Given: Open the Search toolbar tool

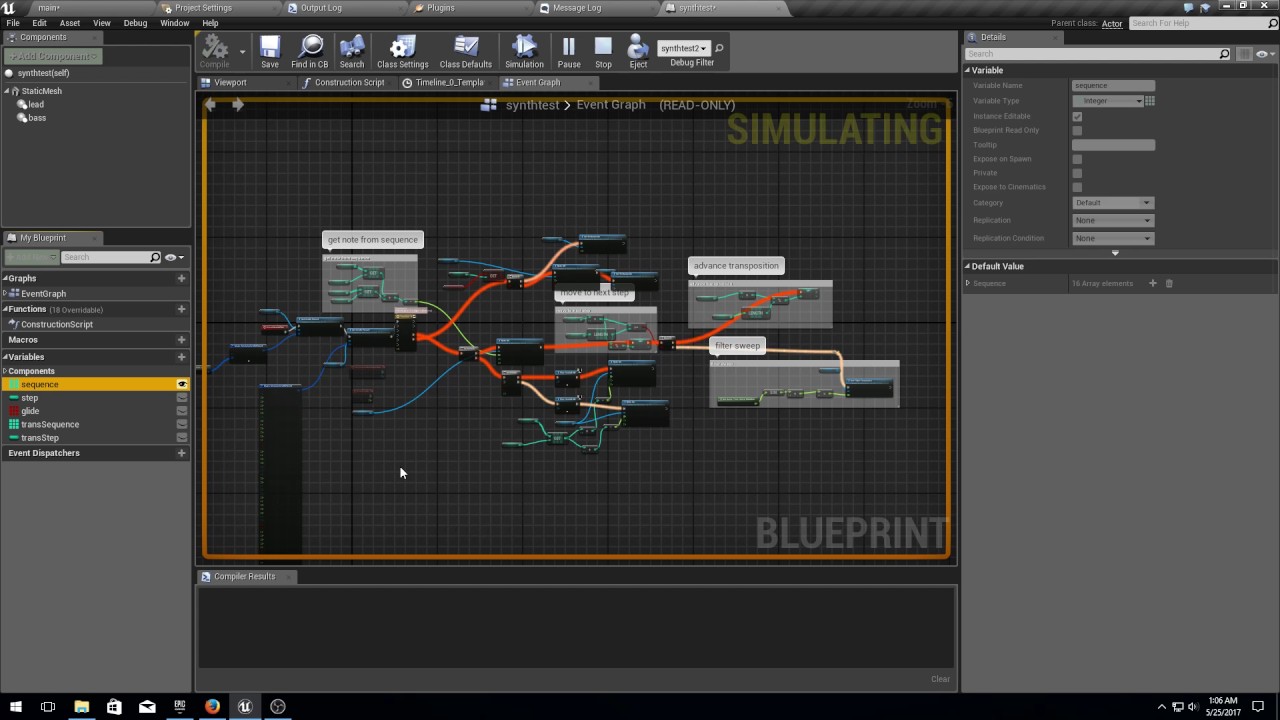Looking at the screenshot, I should (352, 52).
